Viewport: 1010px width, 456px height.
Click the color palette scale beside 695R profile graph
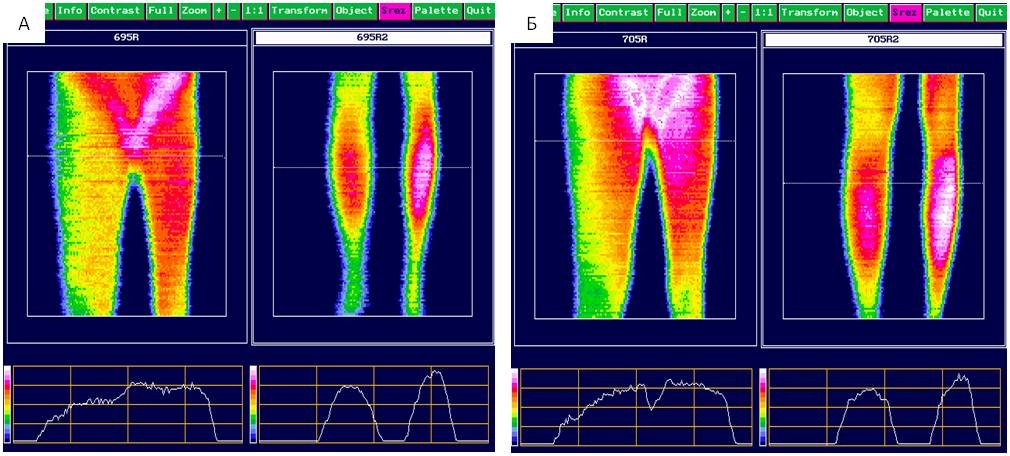pyautogui.click(x=8, y=404)
